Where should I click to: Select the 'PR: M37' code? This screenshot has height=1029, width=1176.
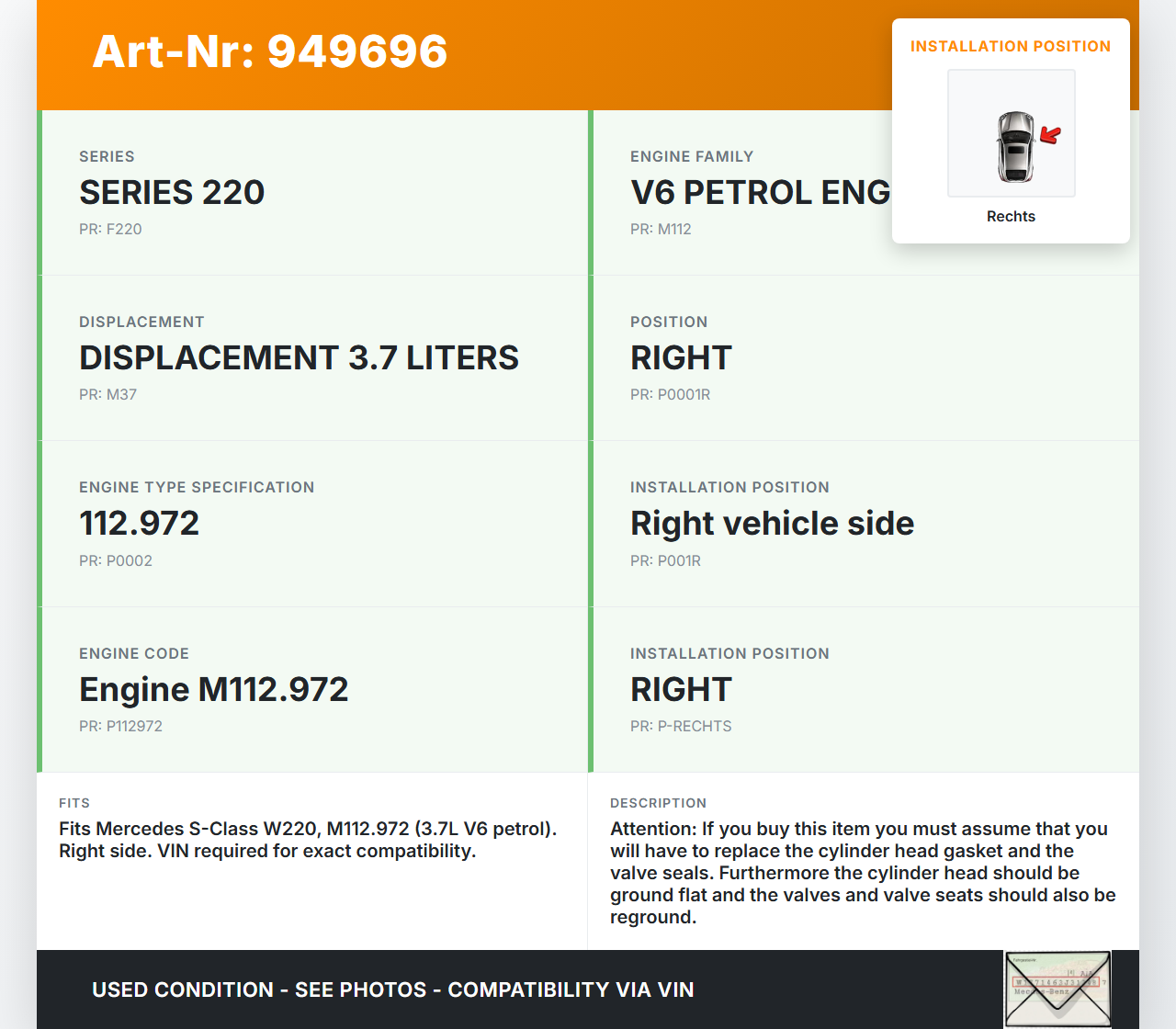[107, 394]
